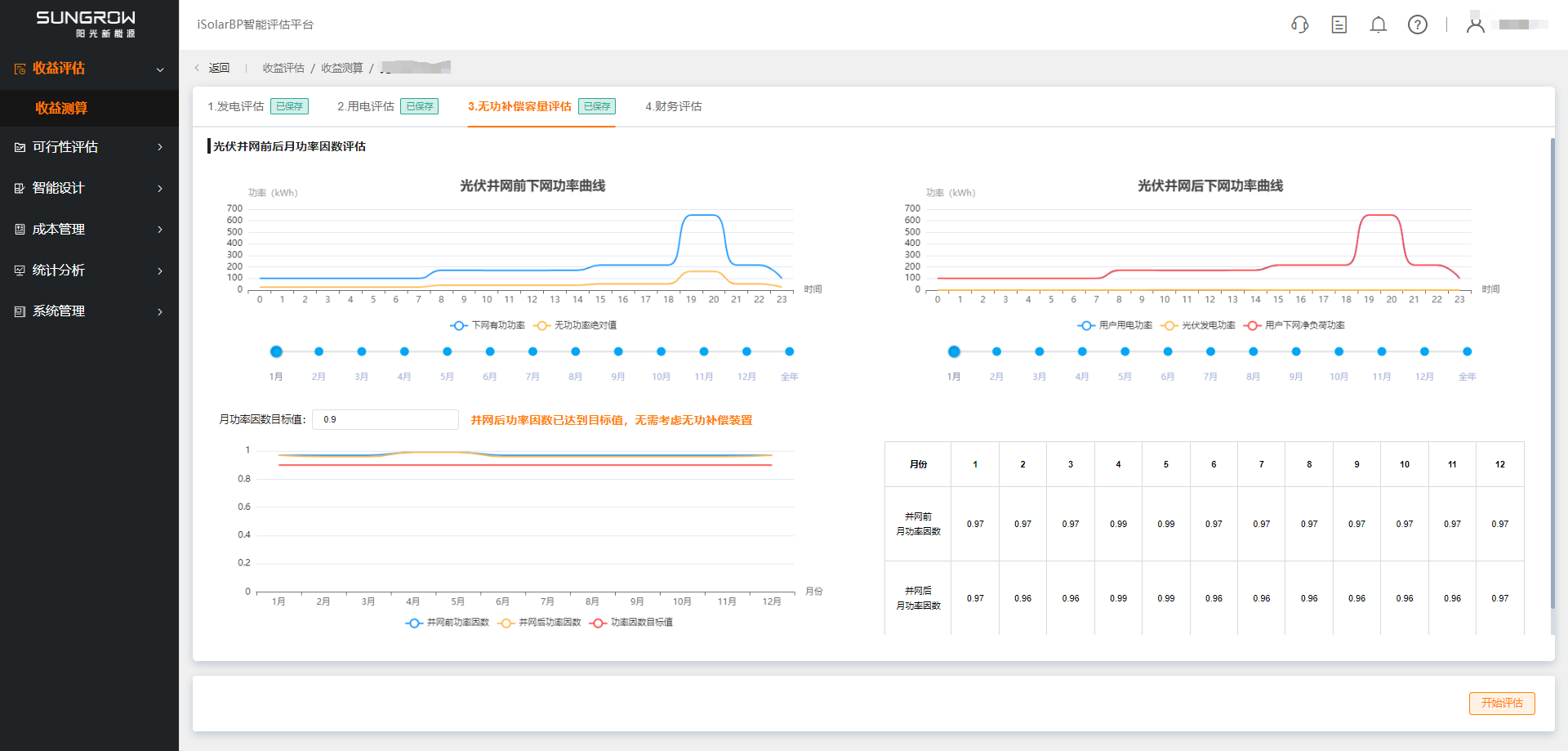Select 6月 on left chart timeline
1568x751 pixels.
tap(490, 351)
